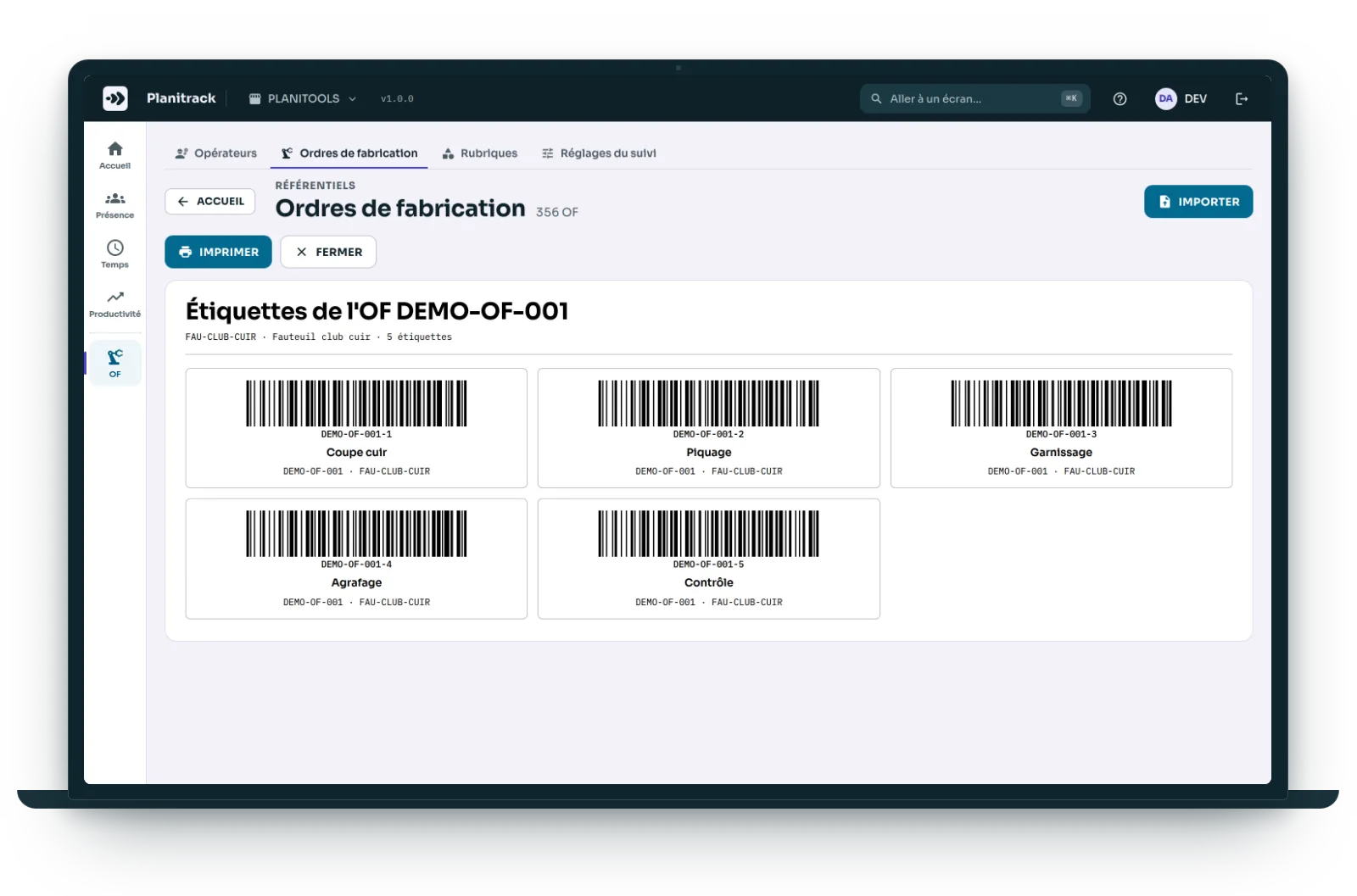Select the Garnissage barcode label
The width and height of the screenshot is (1357, 896).
[1061, 428]
